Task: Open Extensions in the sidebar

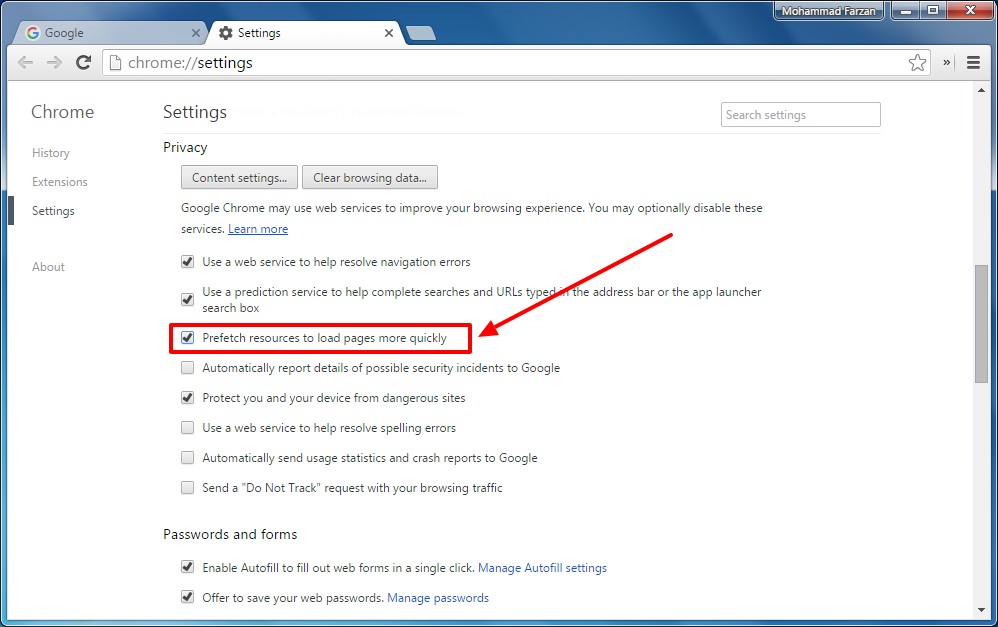Action: 60,182
